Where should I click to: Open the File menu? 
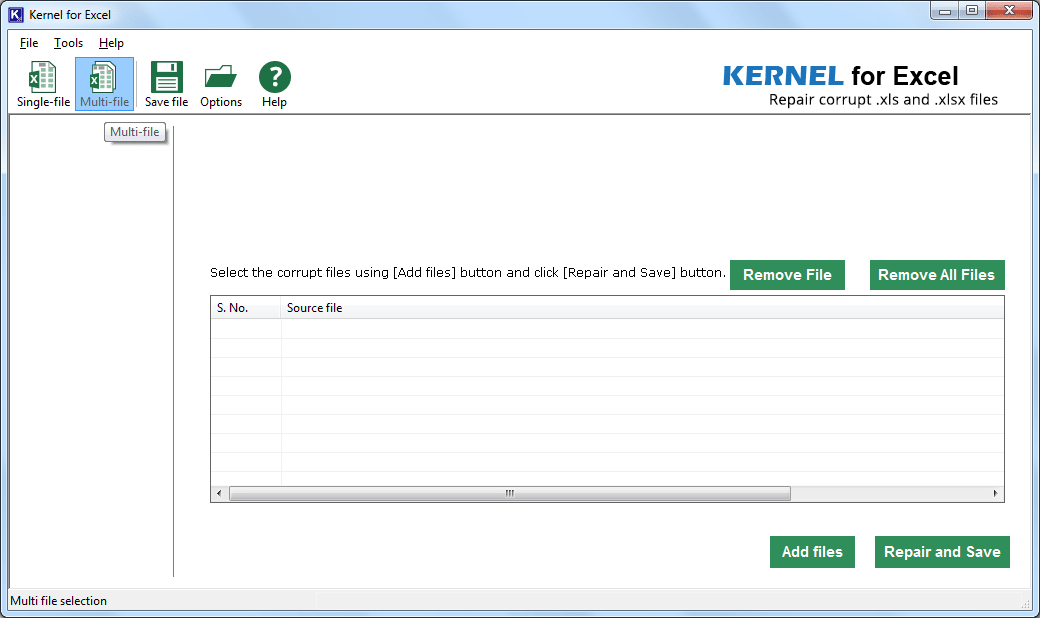pos(29,43)
